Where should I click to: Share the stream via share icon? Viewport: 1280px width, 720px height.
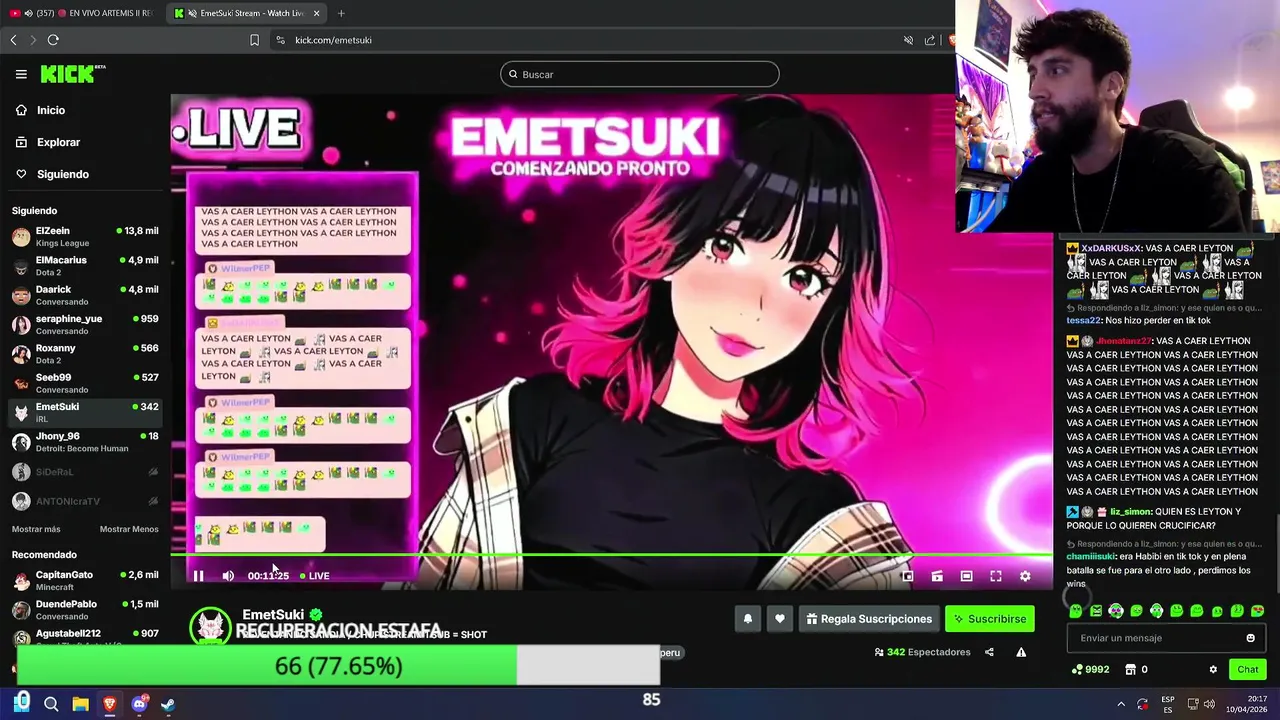pos(989,652)
